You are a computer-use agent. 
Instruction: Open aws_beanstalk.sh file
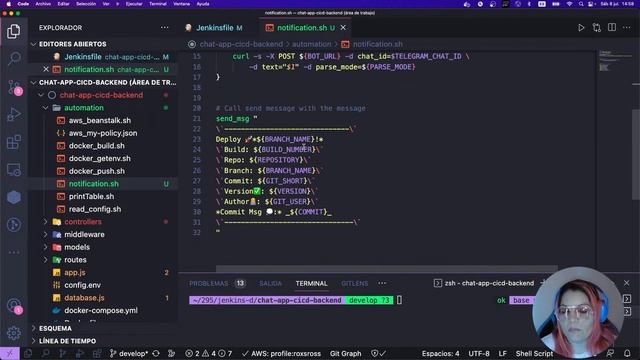(100, 120)
